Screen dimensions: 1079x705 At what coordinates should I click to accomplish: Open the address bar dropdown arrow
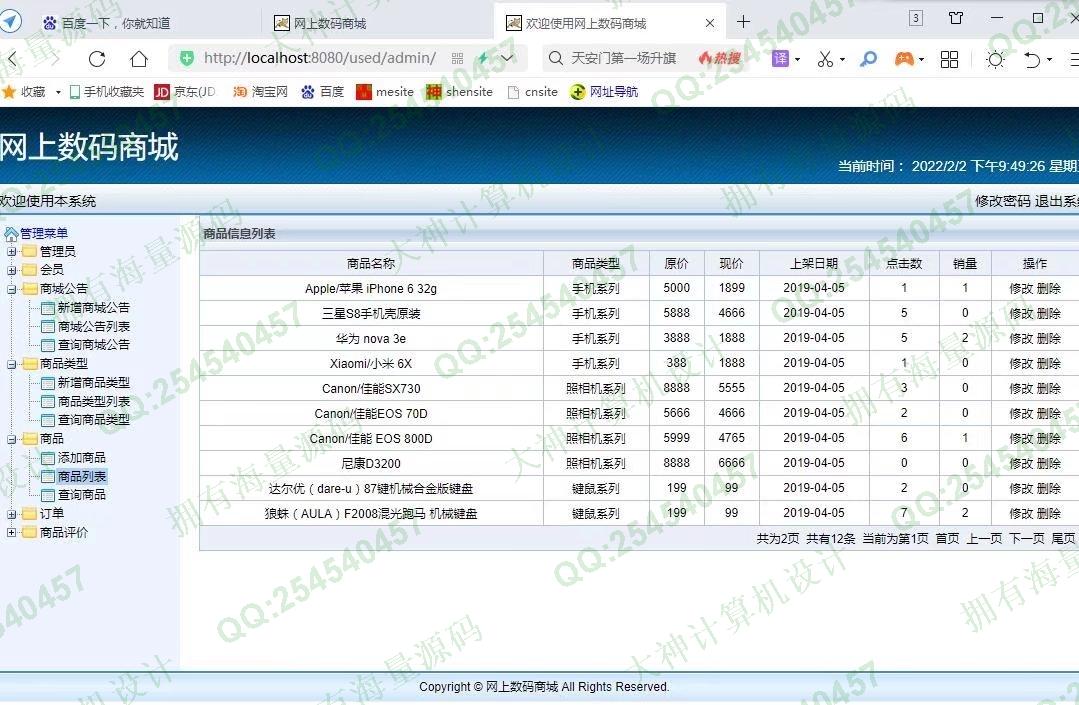pos(507,58)
